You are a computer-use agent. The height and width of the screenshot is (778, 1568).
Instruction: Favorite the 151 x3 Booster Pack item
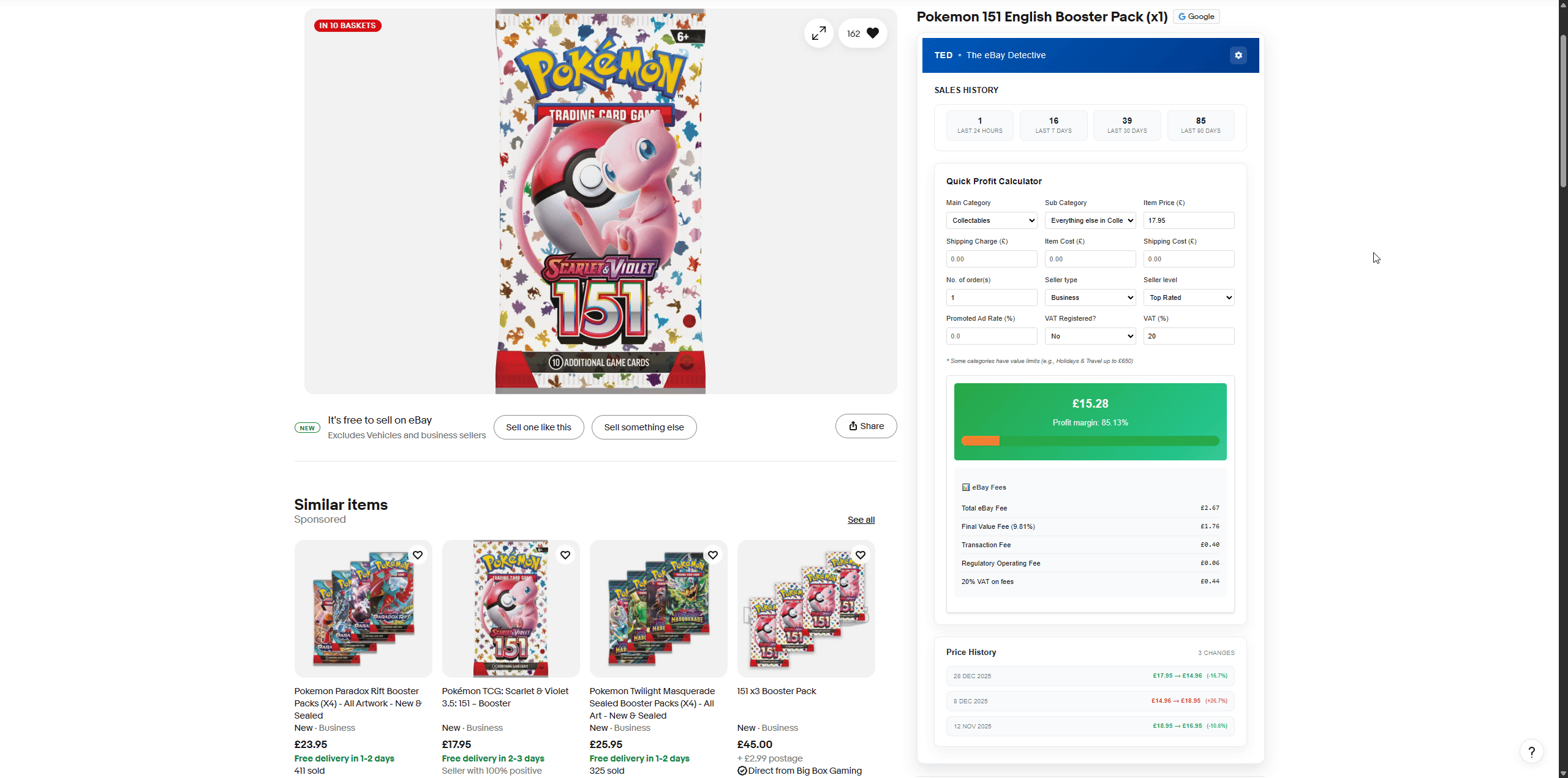(x=861, y=555)
